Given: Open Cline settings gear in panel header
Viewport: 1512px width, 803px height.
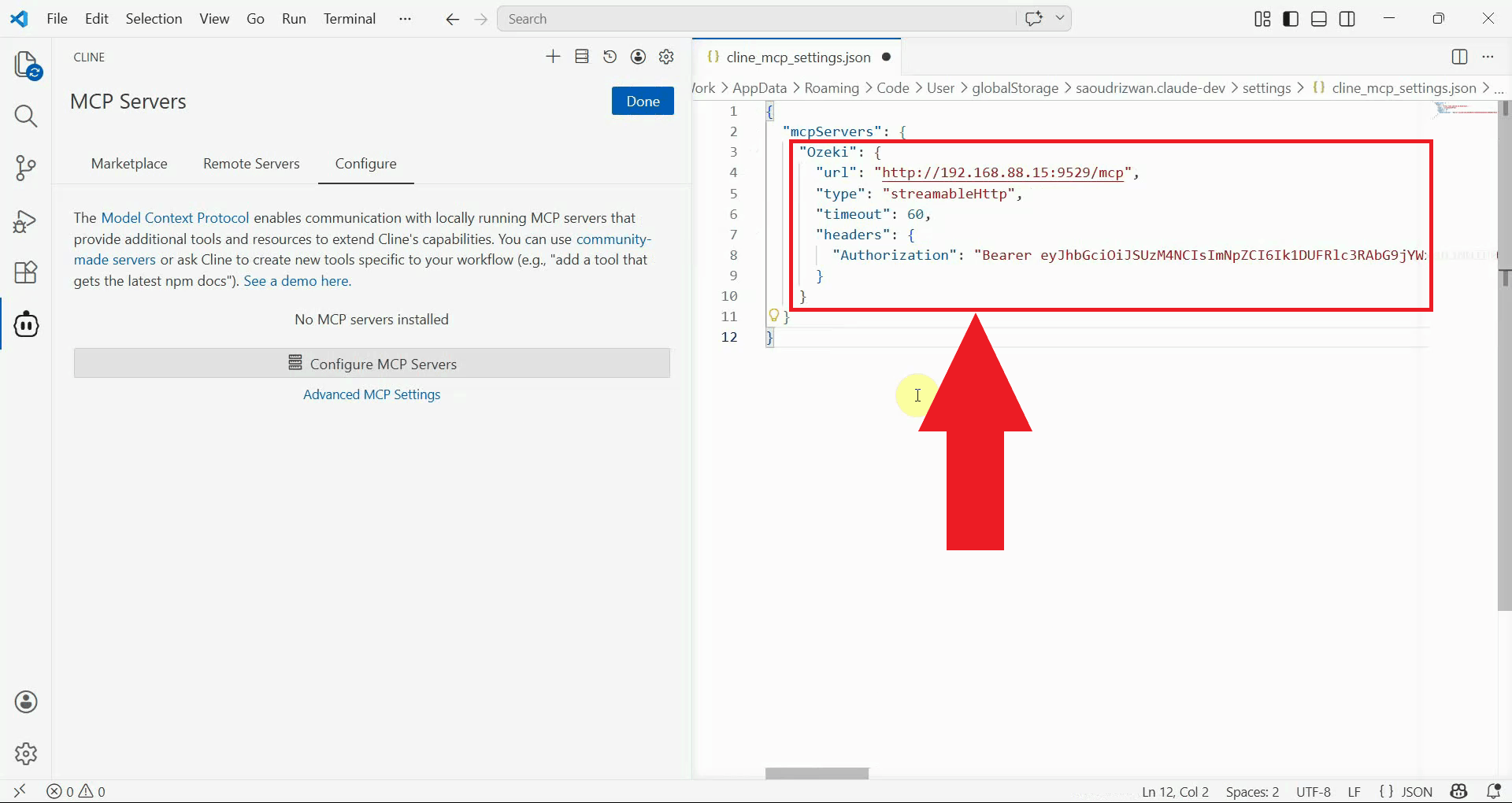Looking at the screenshot, I should (667, 57).
